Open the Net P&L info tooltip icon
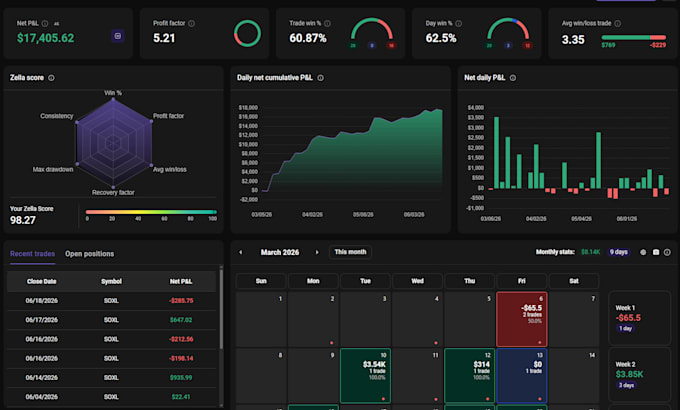 click(45, 23)
